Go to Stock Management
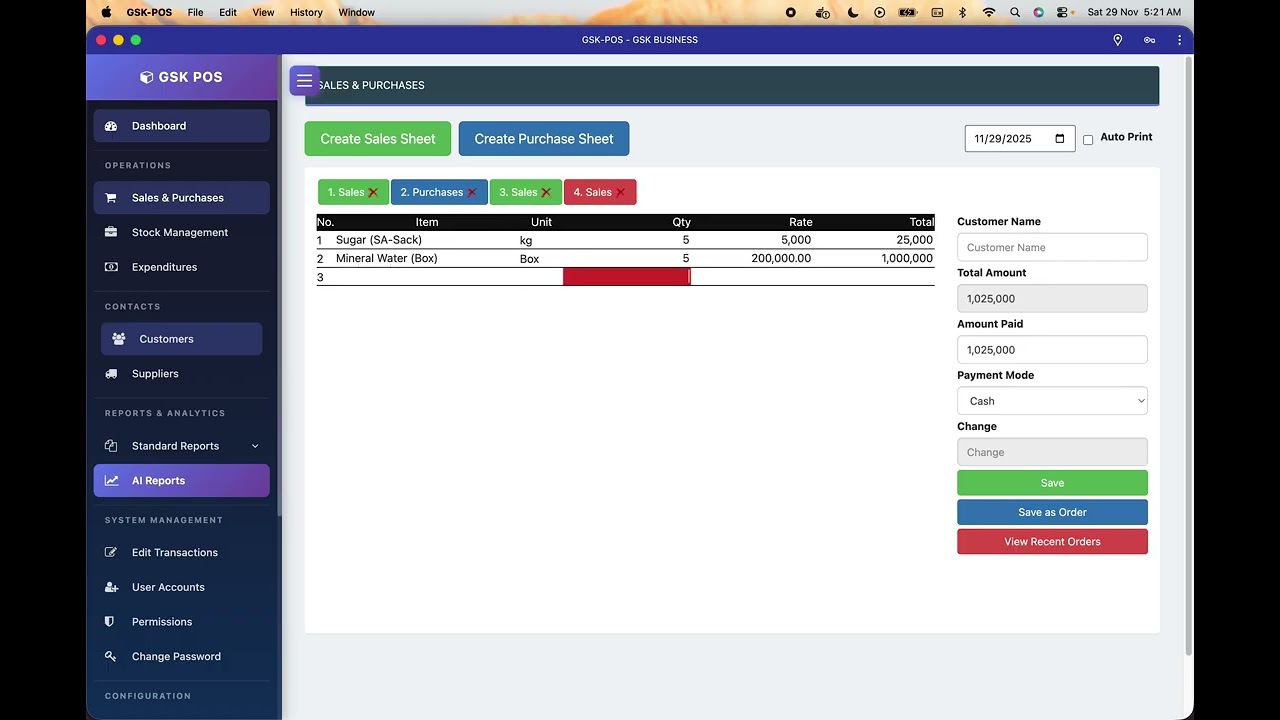The height and width of the screenshot is (720, 1280). pyautogui.click(x=182, y=232)
